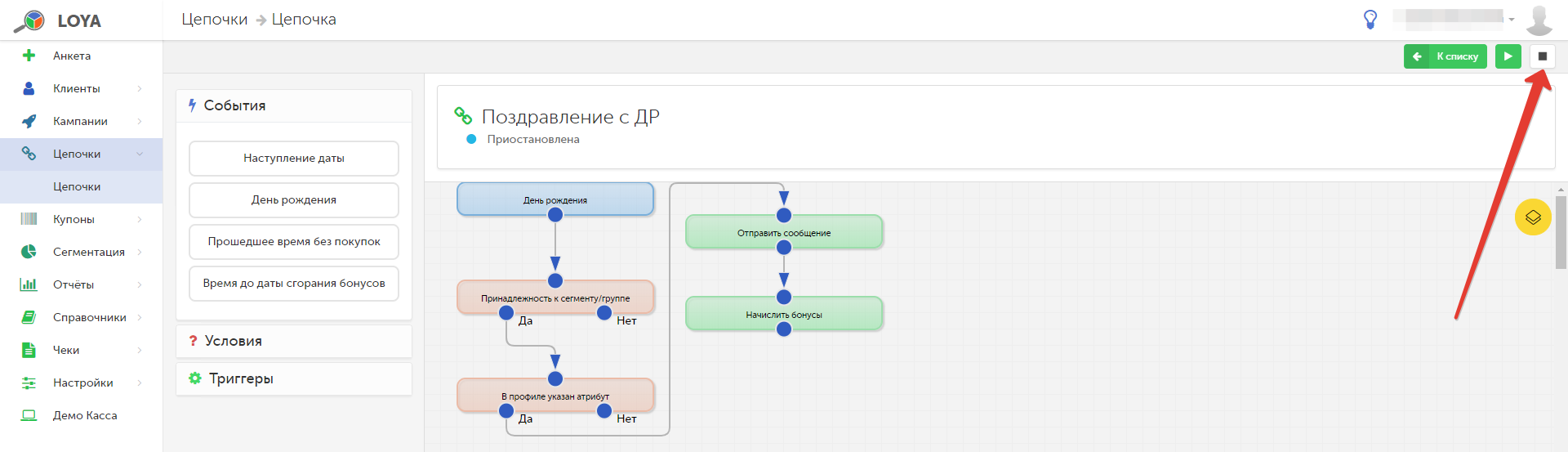Collapse the События section header

[x=294, y=105]
